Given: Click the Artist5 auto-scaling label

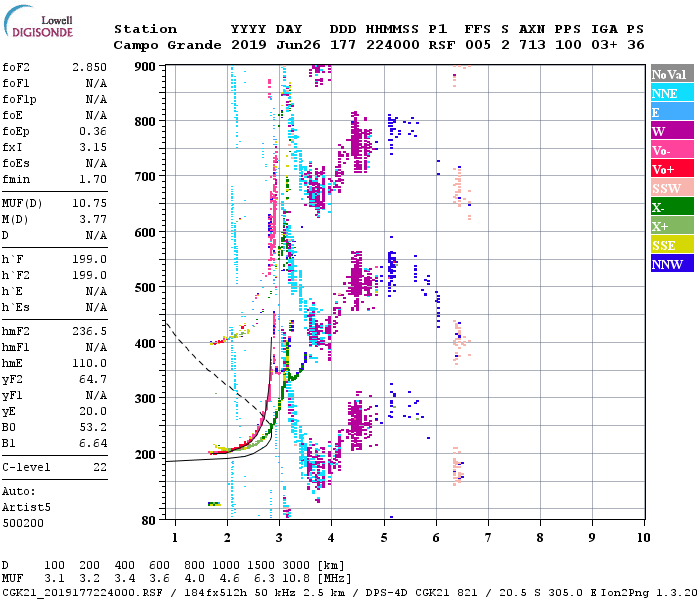Looking at the screenshot, I should pos(26,508).
